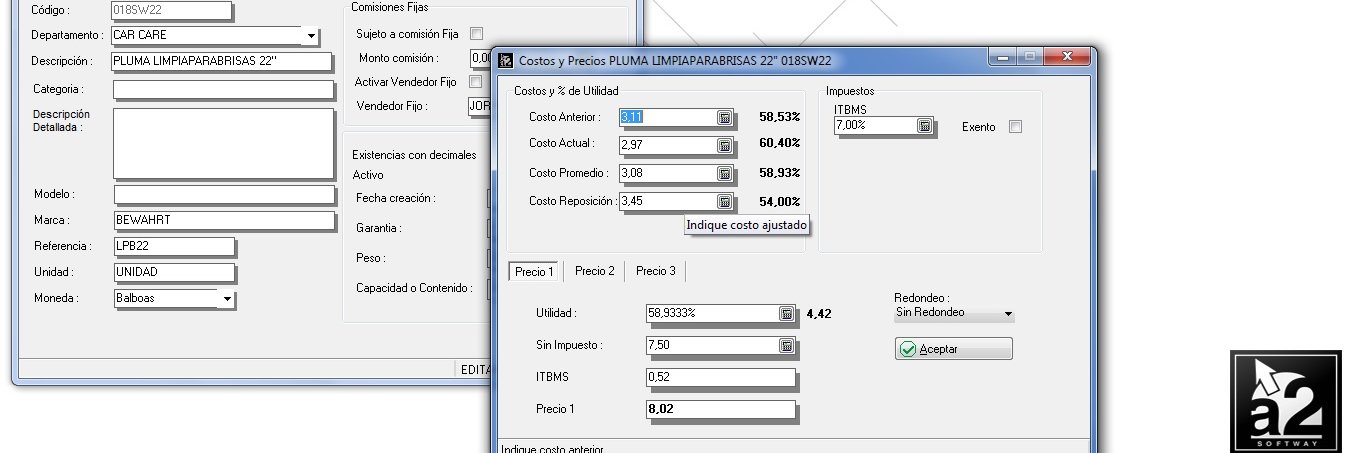The image size is (1360, 453).
Task: Switch to the Precio 1 tab
Action: pyautogui.click(x=534, y=271)
